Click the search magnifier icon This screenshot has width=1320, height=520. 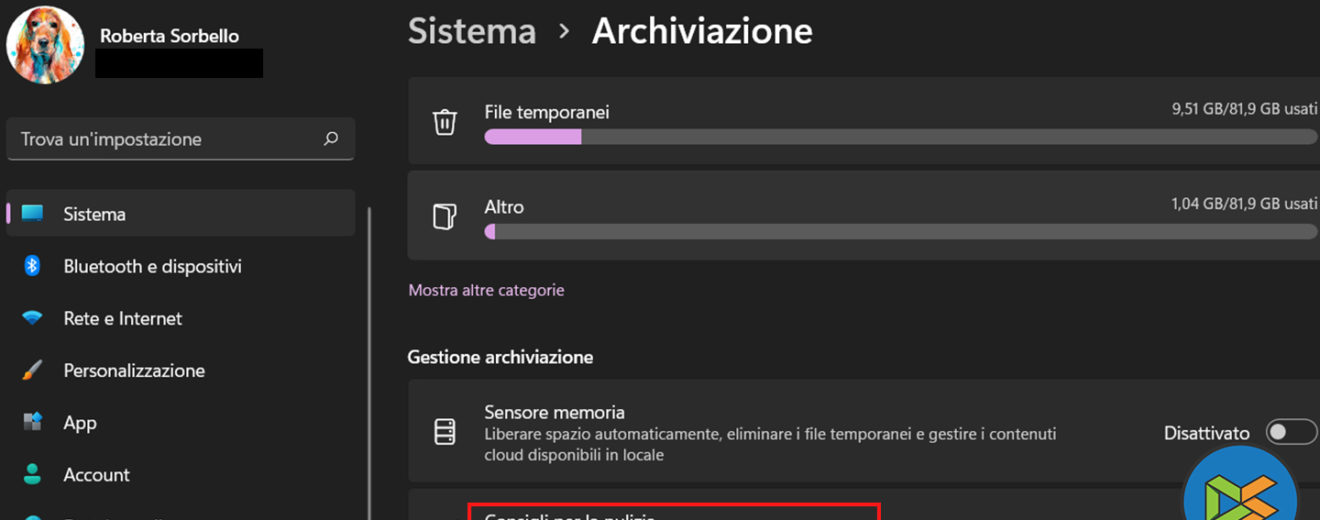tap(331, 139)
